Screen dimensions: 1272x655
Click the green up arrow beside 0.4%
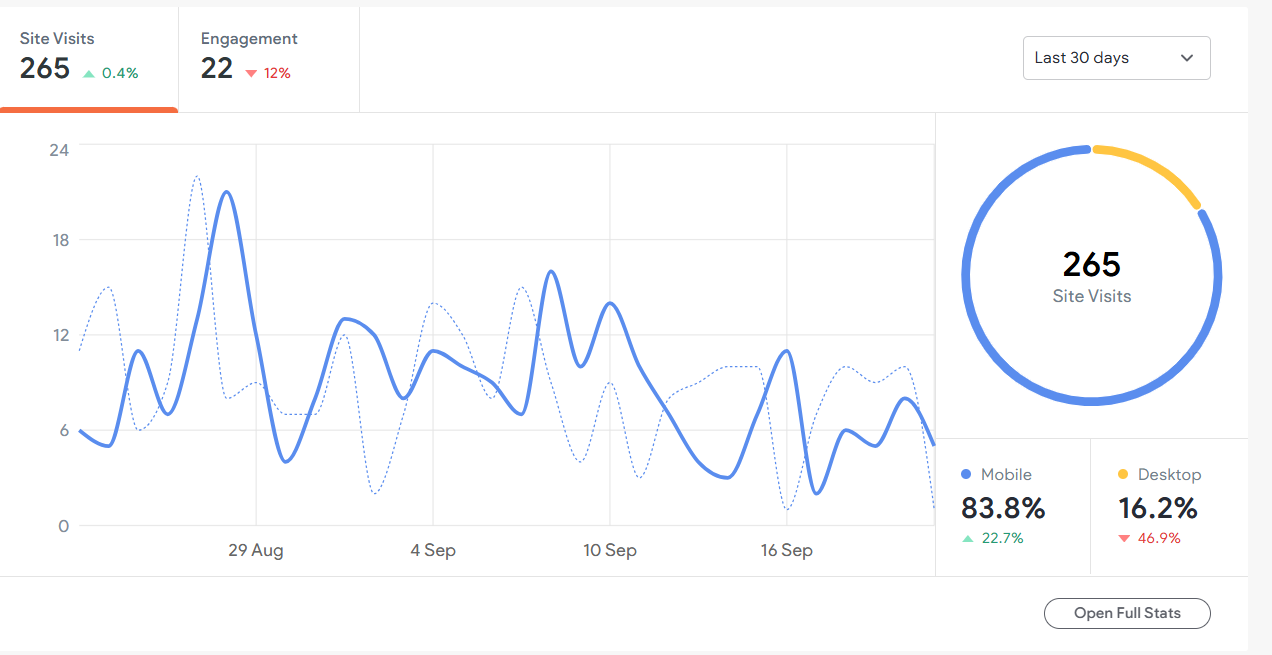89,73
